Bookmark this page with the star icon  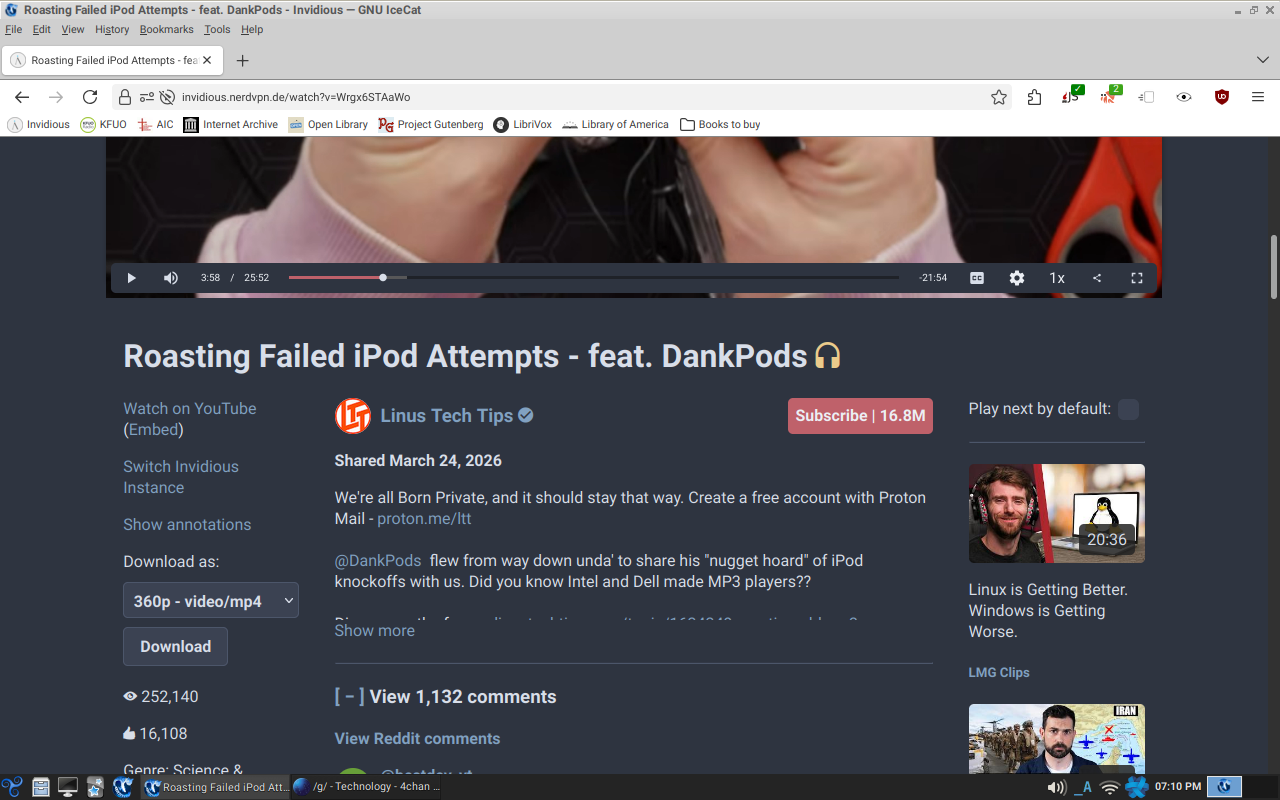tap(999, 97)
